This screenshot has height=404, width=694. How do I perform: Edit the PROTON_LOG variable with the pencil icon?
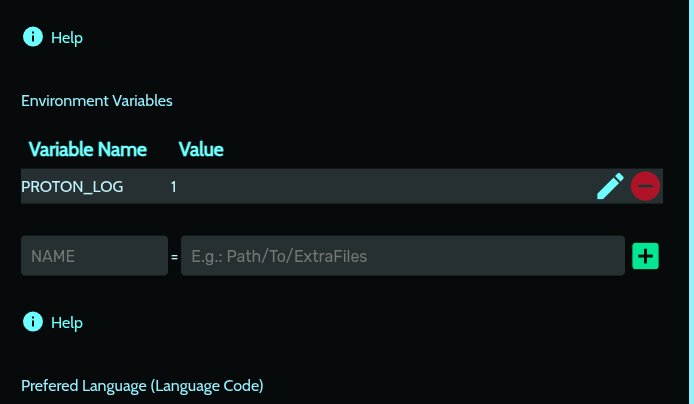click(x=610, y=186)
